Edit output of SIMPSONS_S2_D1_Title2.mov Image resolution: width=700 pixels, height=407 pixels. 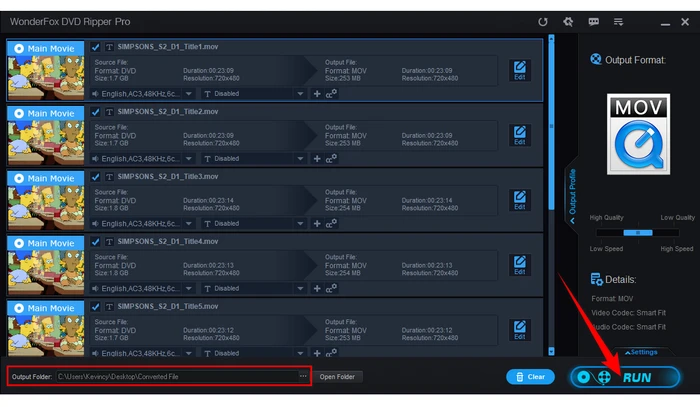tap(520, 135)
